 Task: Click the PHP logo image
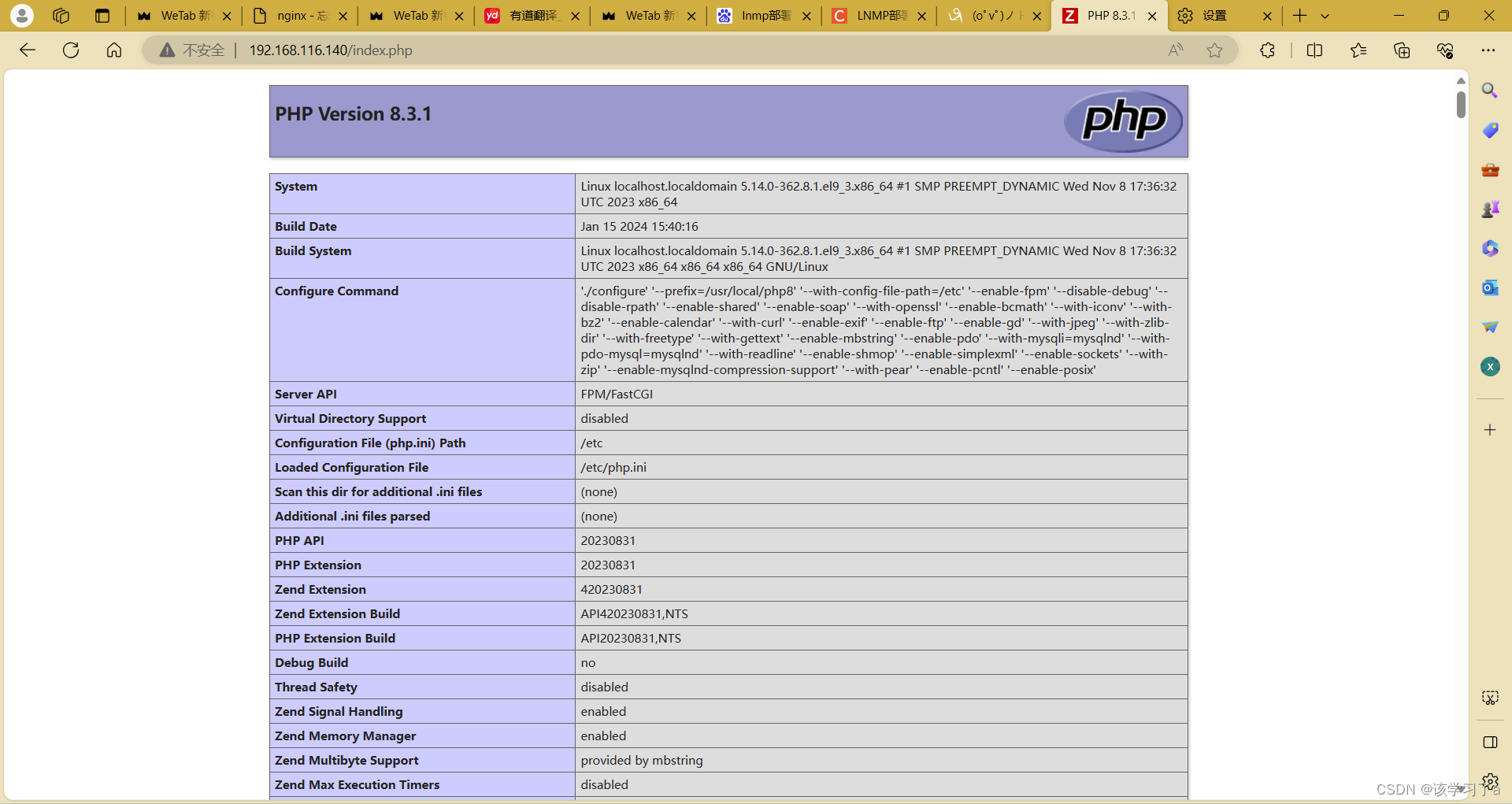tap(1123, 121)
